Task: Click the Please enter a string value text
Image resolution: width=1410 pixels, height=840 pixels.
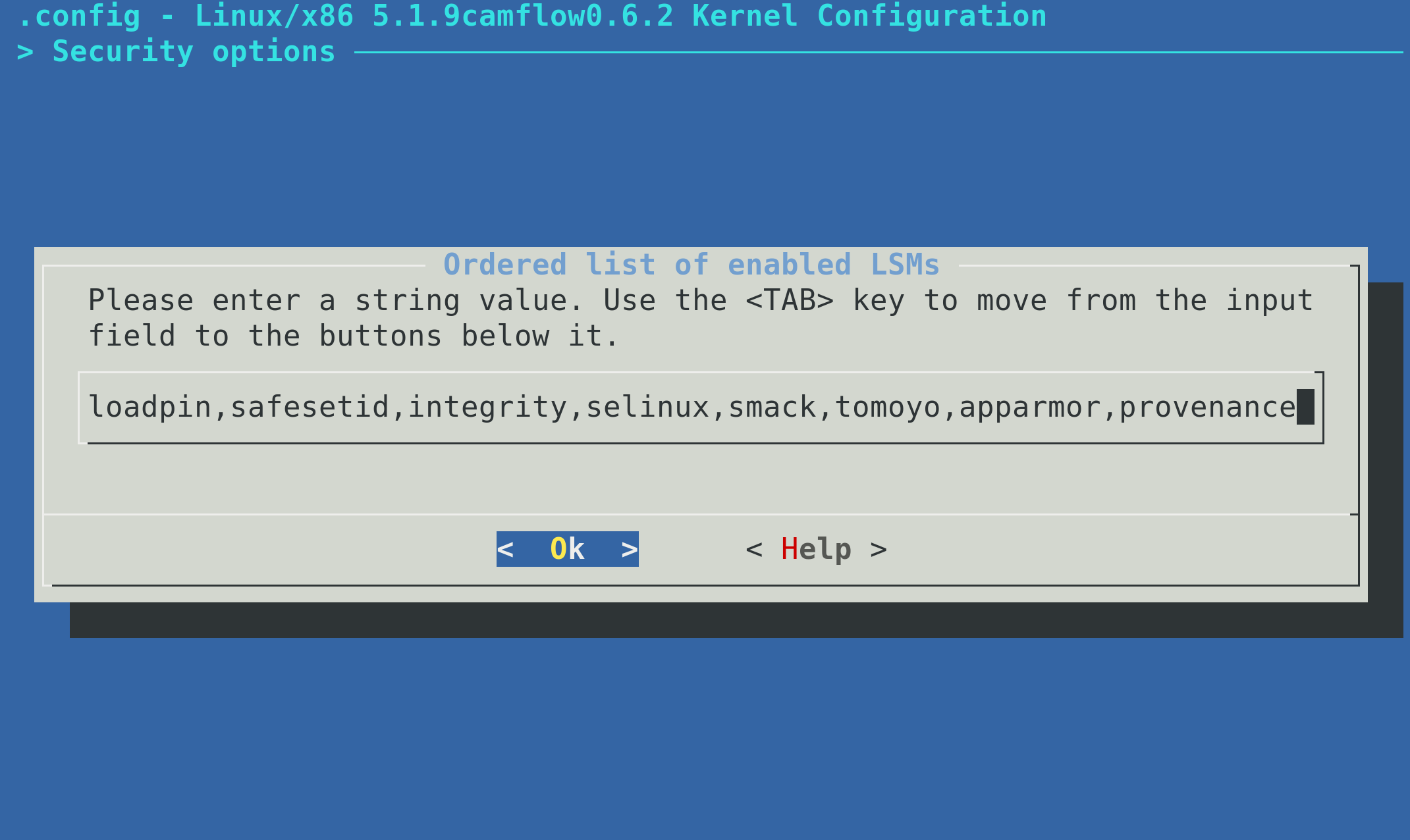Action: point(335,300)
